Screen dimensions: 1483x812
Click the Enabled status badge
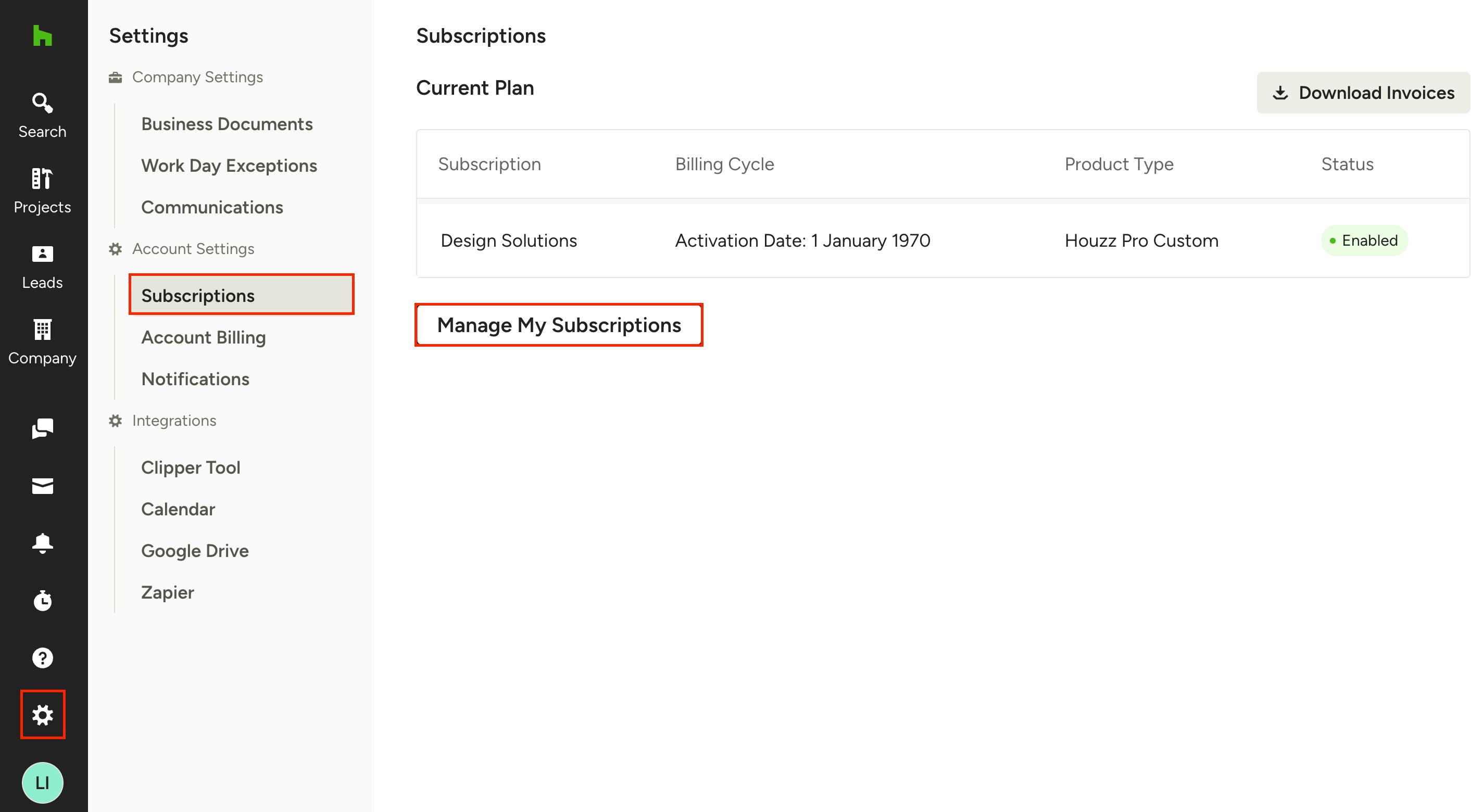point(1364,240)
